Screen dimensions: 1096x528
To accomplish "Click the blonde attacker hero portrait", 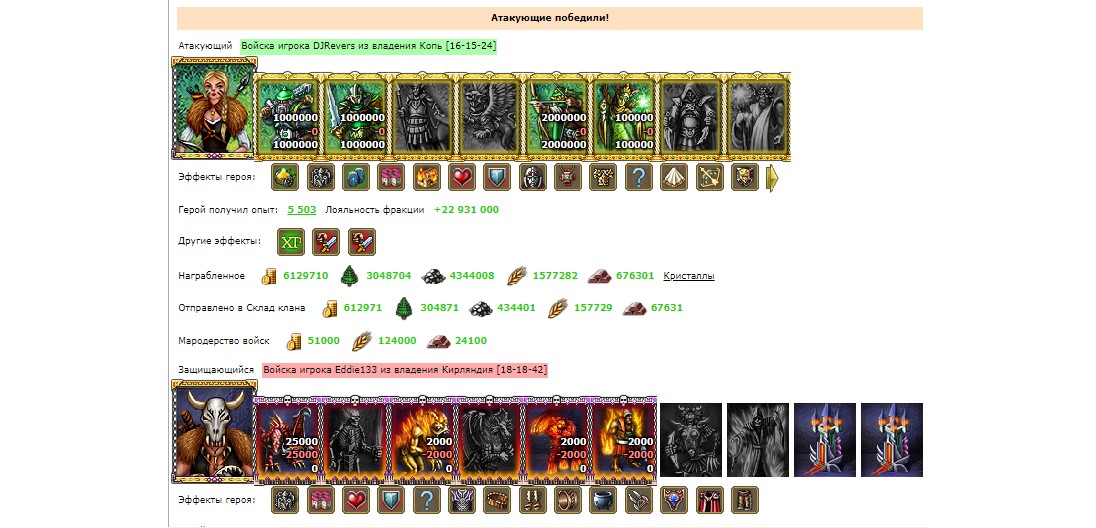I will pyautogui.click(x=214, y=108).
